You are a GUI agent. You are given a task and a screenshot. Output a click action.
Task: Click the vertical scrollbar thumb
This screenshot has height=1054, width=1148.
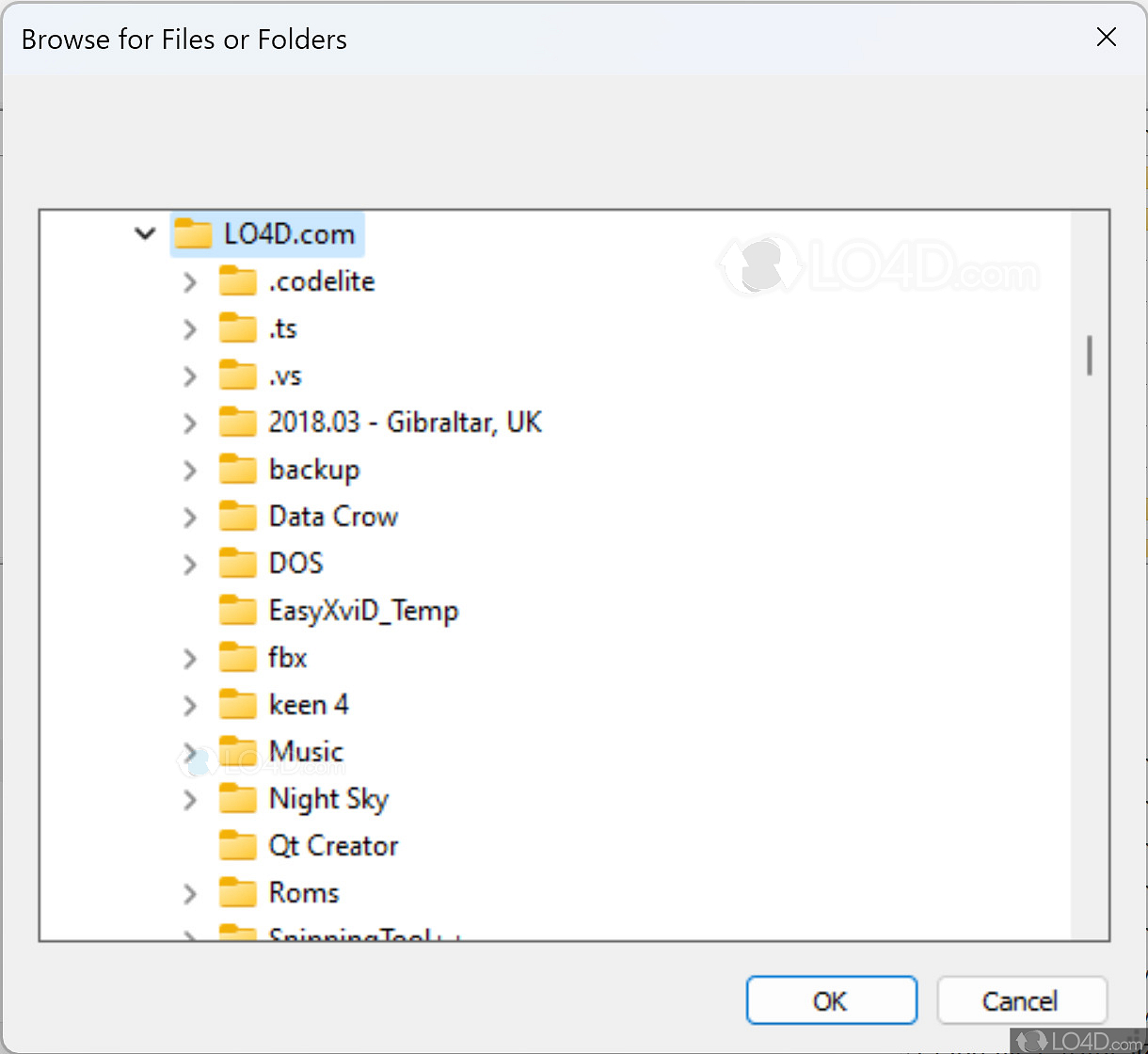coord(1090,356)
